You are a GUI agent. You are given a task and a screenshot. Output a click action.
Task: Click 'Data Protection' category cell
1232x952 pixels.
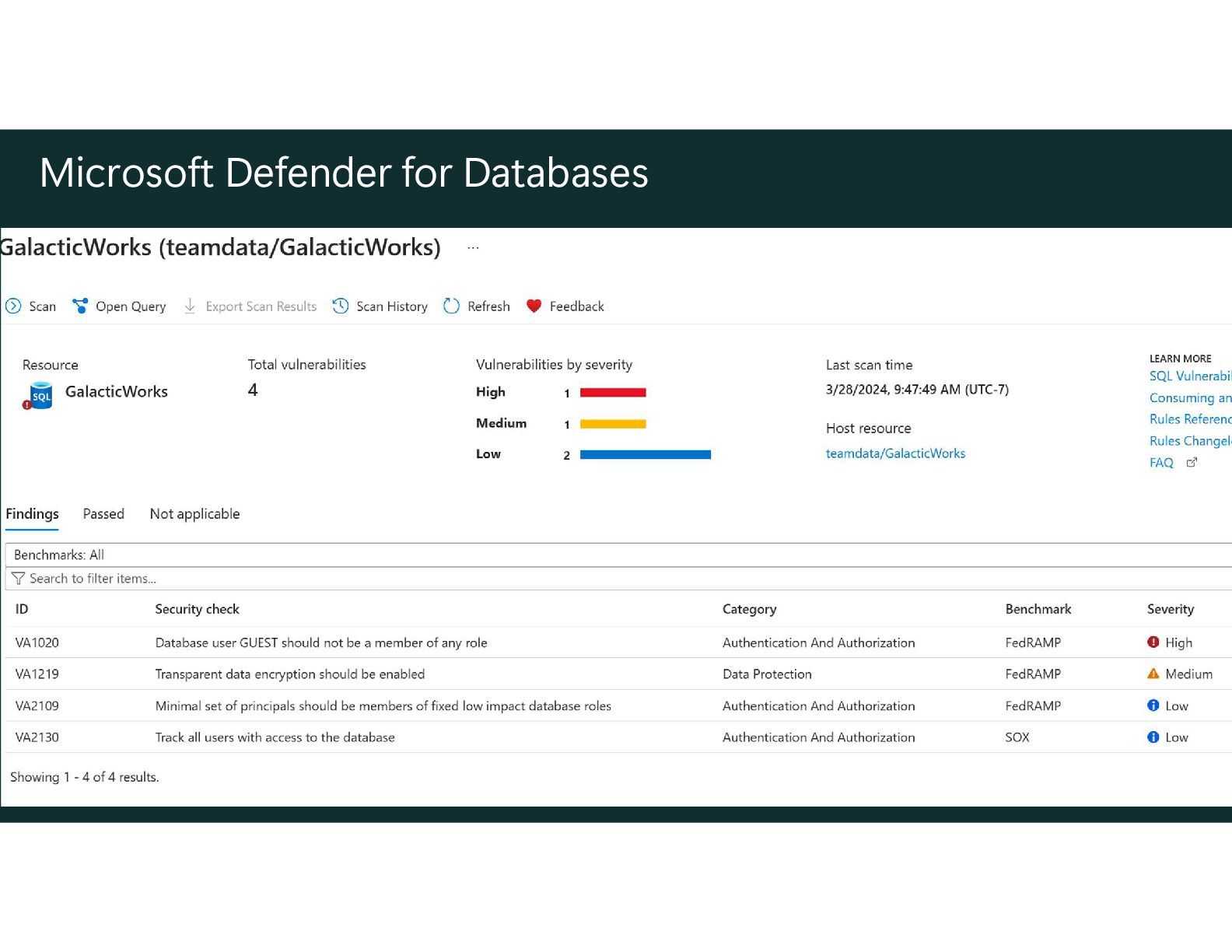pyautogui.click(x=767, y=674)
